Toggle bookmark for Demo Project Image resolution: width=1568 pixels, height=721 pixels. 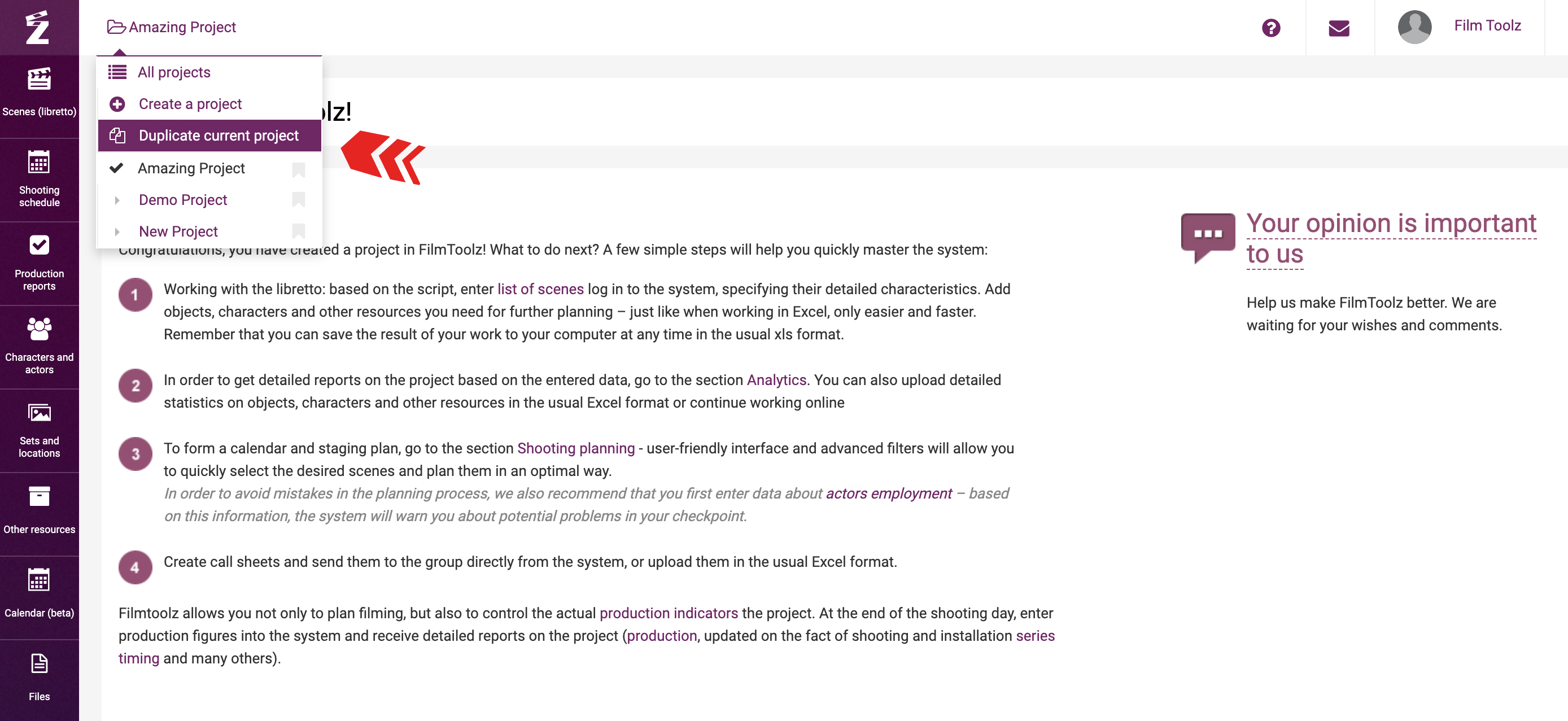(x=298, y=199)
